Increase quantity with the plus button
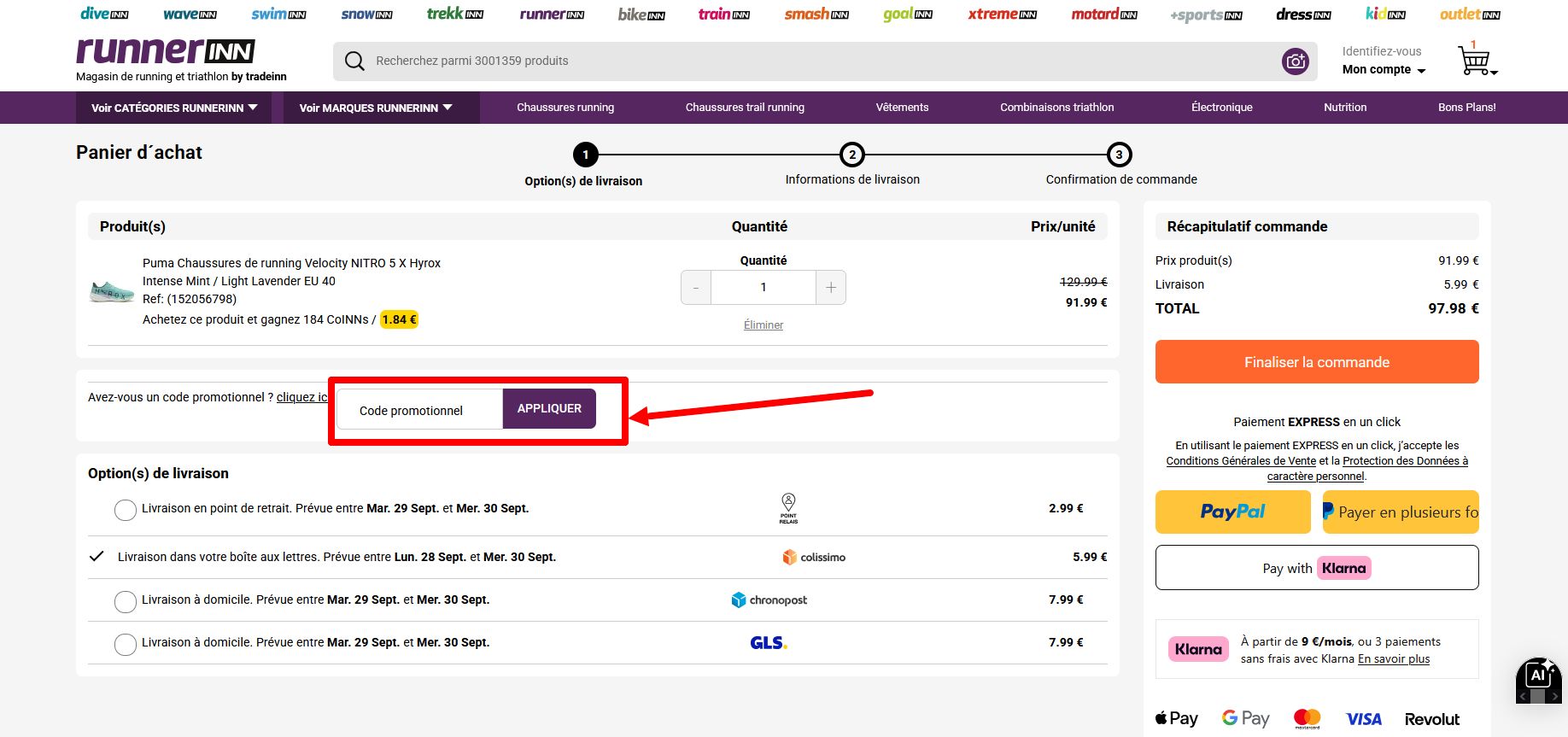The width and height of the screenshot is (1568, 737). [x=831, y=288]
